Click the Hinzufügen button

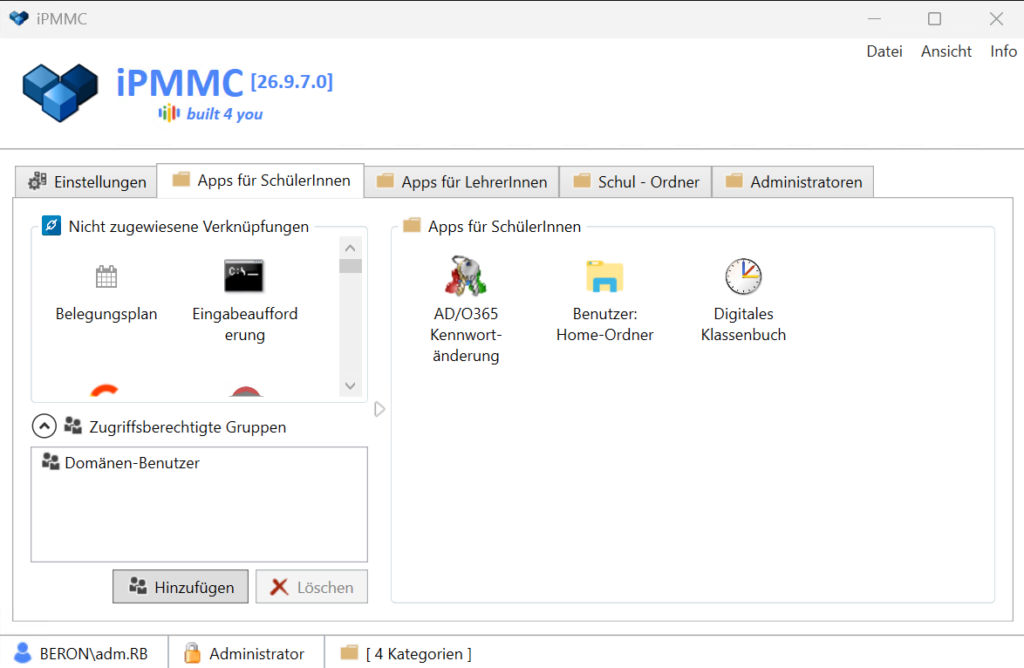[x=180, y=586]
